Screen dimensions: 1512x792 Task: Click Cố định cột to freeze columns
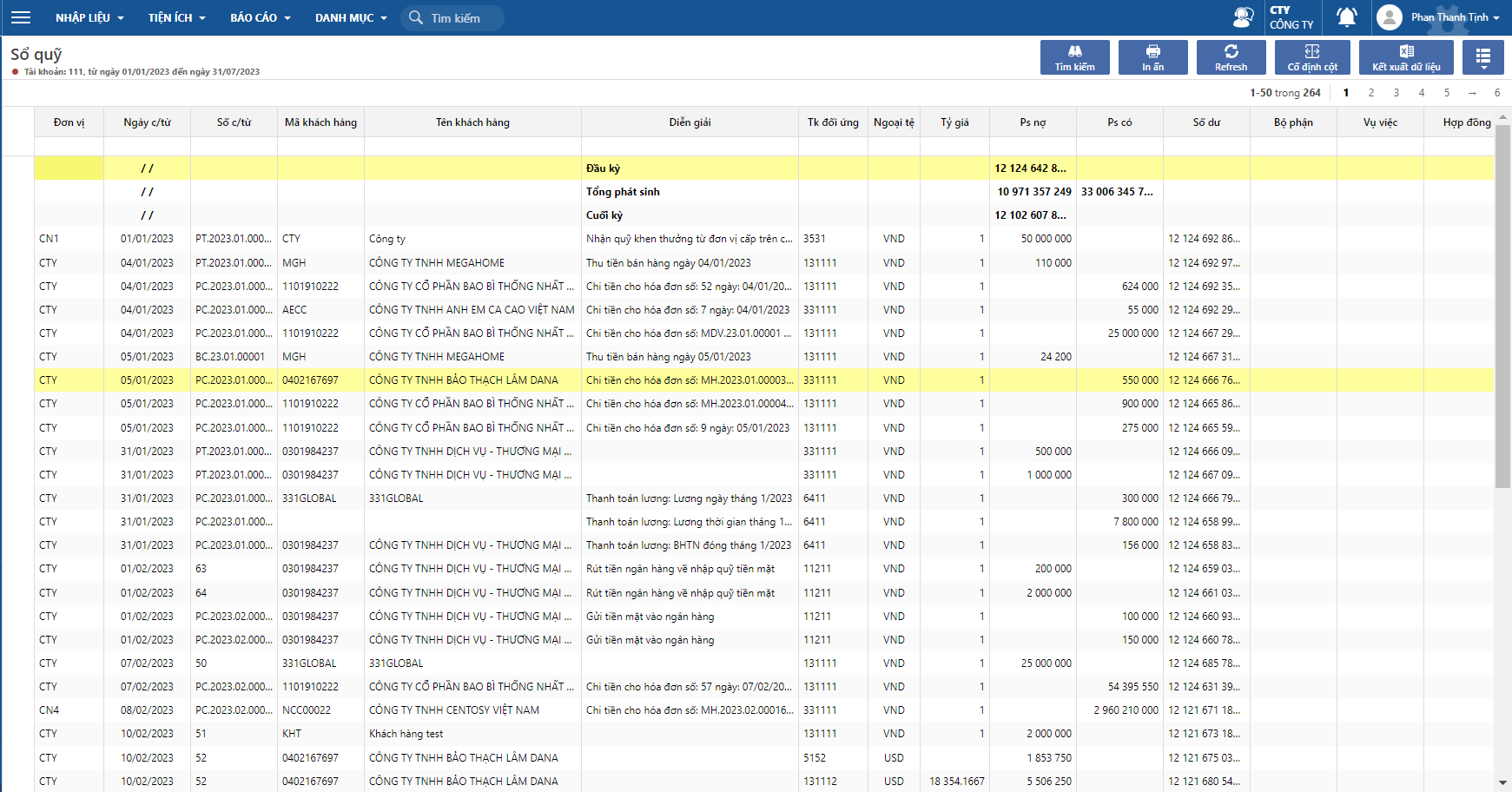(1312, 57)
